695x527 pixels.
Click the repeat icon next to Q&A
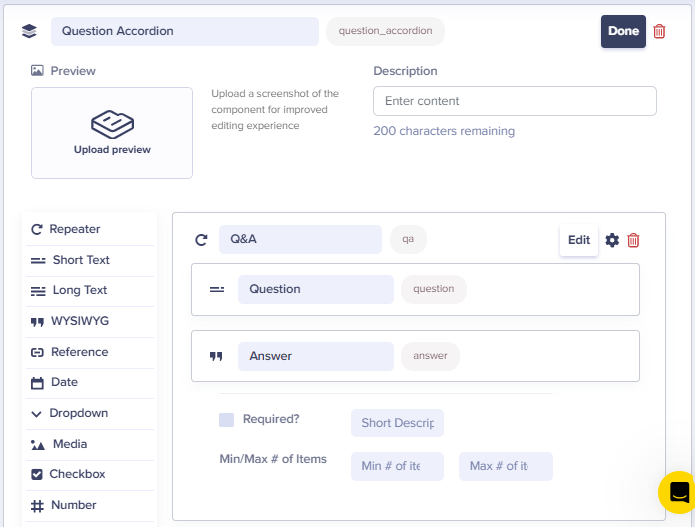[x=201, y=240]
